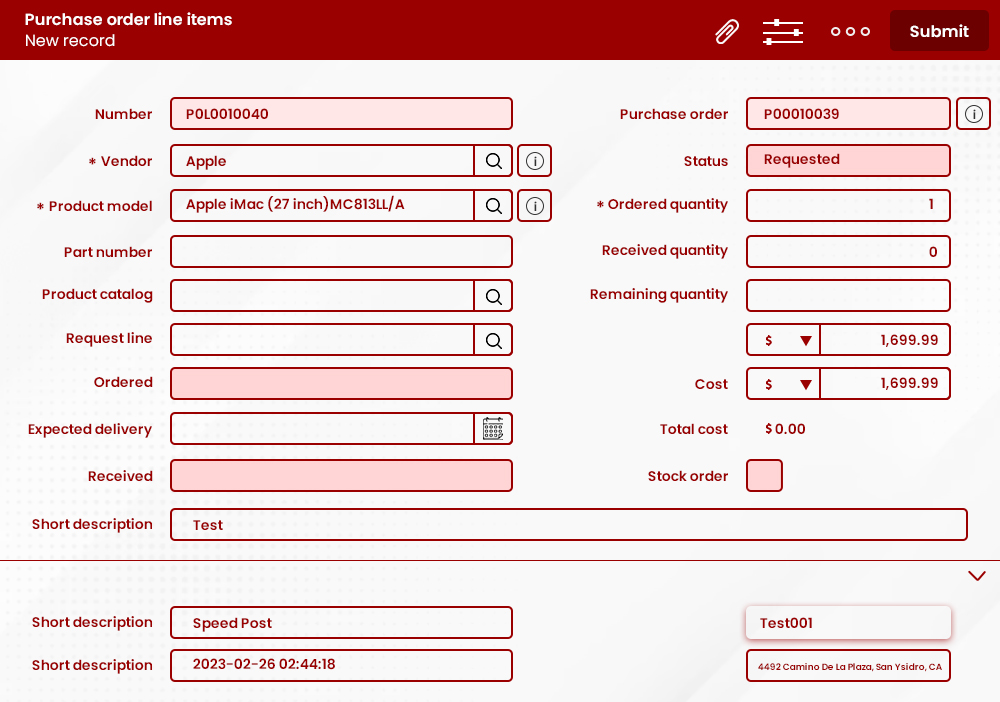Select the Ordered quantity field
The image size is (1000, 702).
pyautogui.click(x=848, y=205)
